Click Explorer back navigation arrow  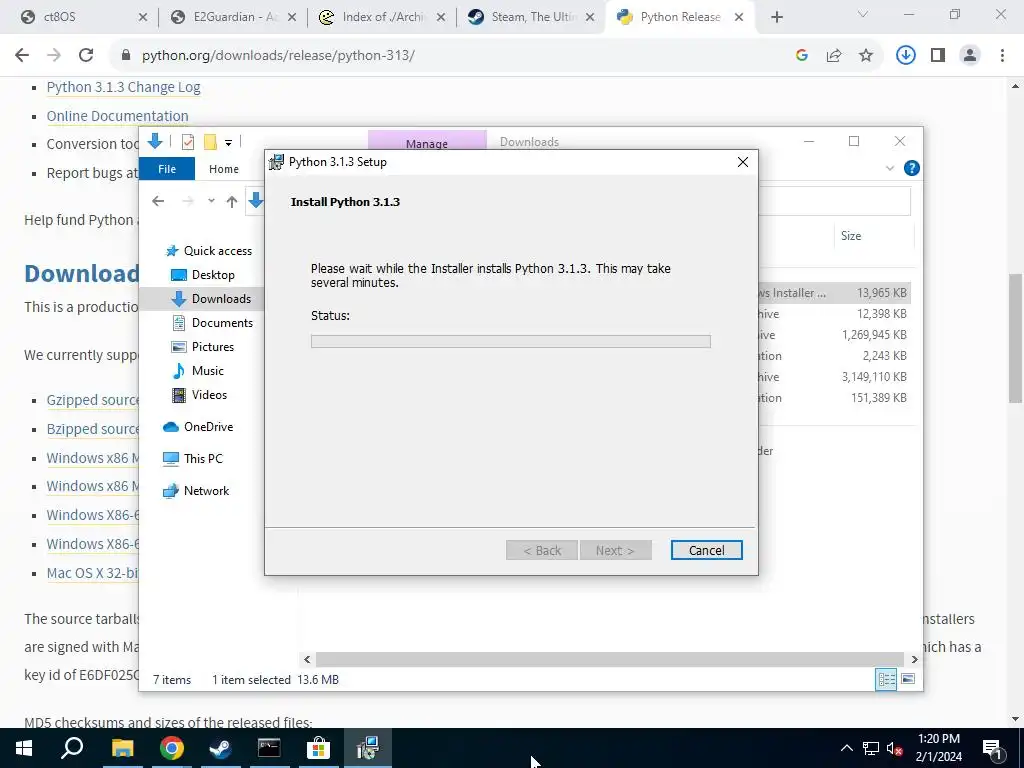click(x=157, y=201)
